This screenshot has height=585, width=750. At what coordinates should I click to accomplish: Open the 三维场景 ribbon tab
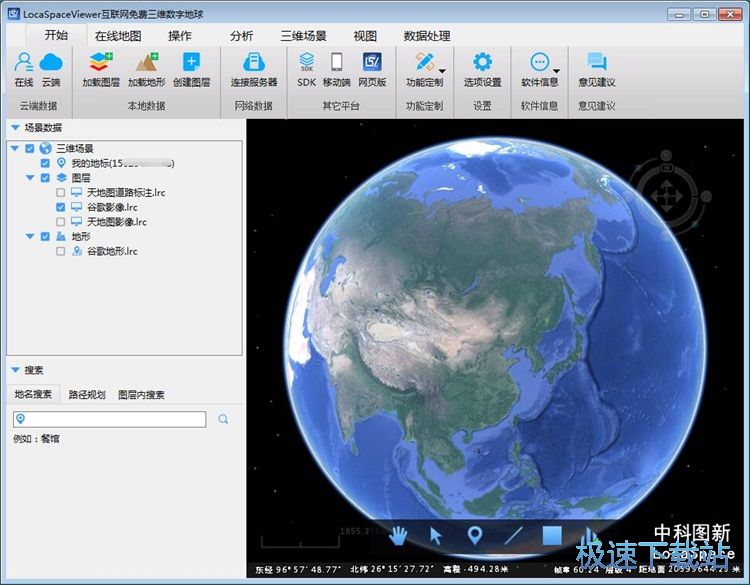pyautogui.click(x=303, y=36)
